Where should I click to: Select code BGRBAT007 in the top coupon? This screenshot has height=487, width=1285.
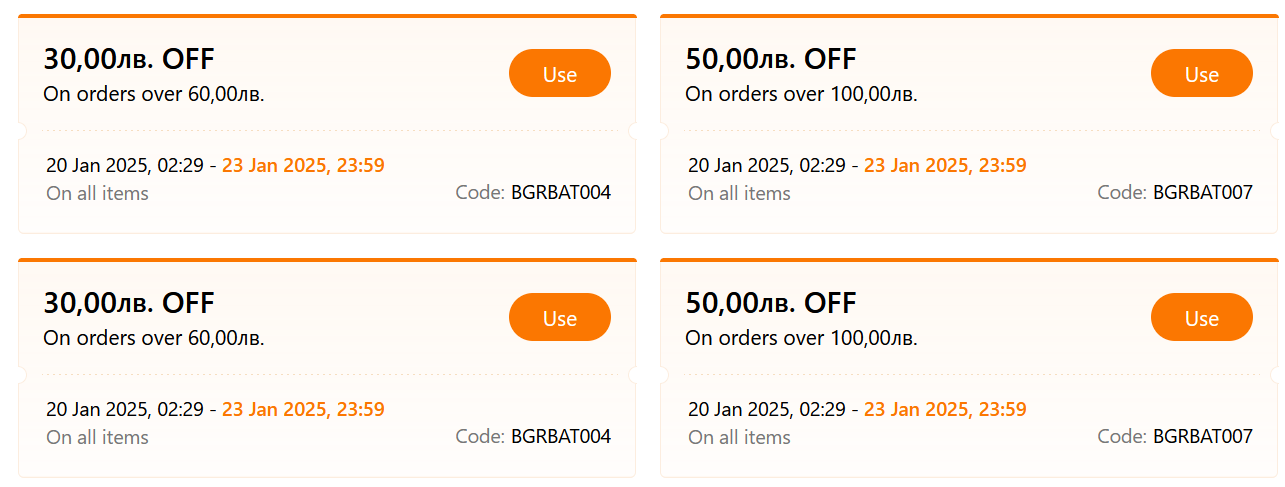[x=1202, y=193]
